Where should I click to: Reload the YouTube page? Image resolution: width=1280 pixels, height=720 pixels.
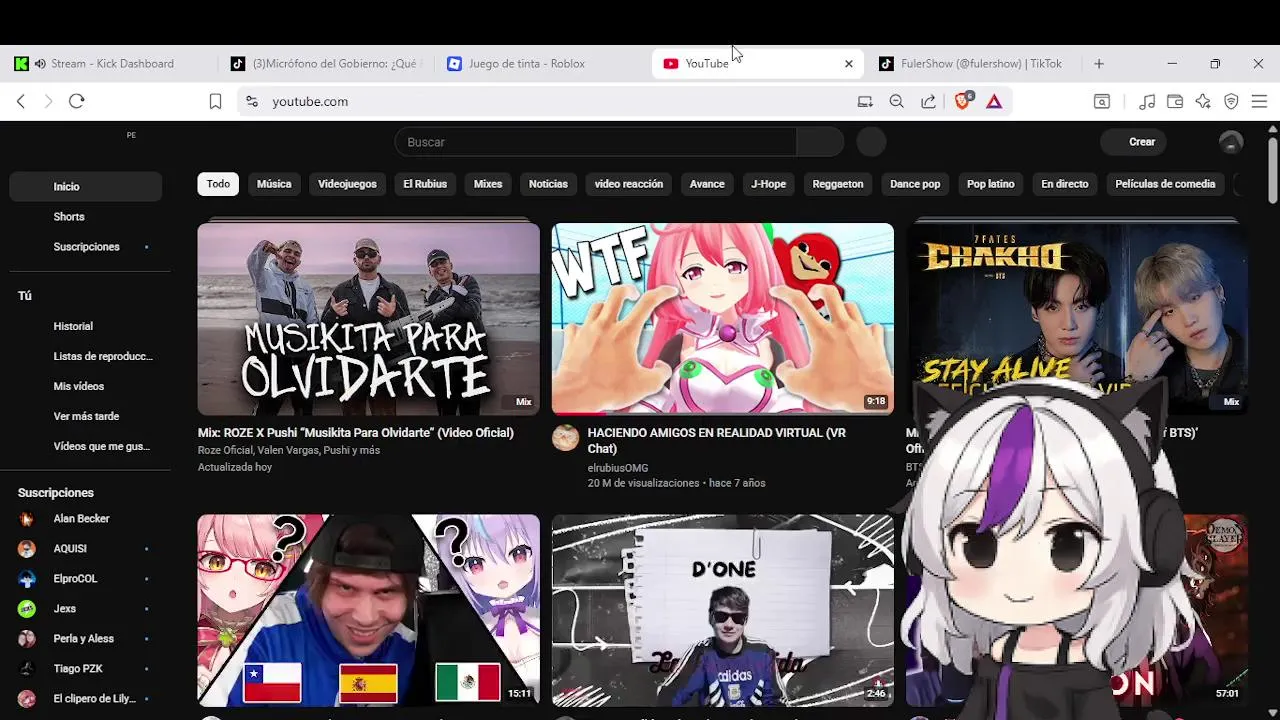[x=77, y=101]
